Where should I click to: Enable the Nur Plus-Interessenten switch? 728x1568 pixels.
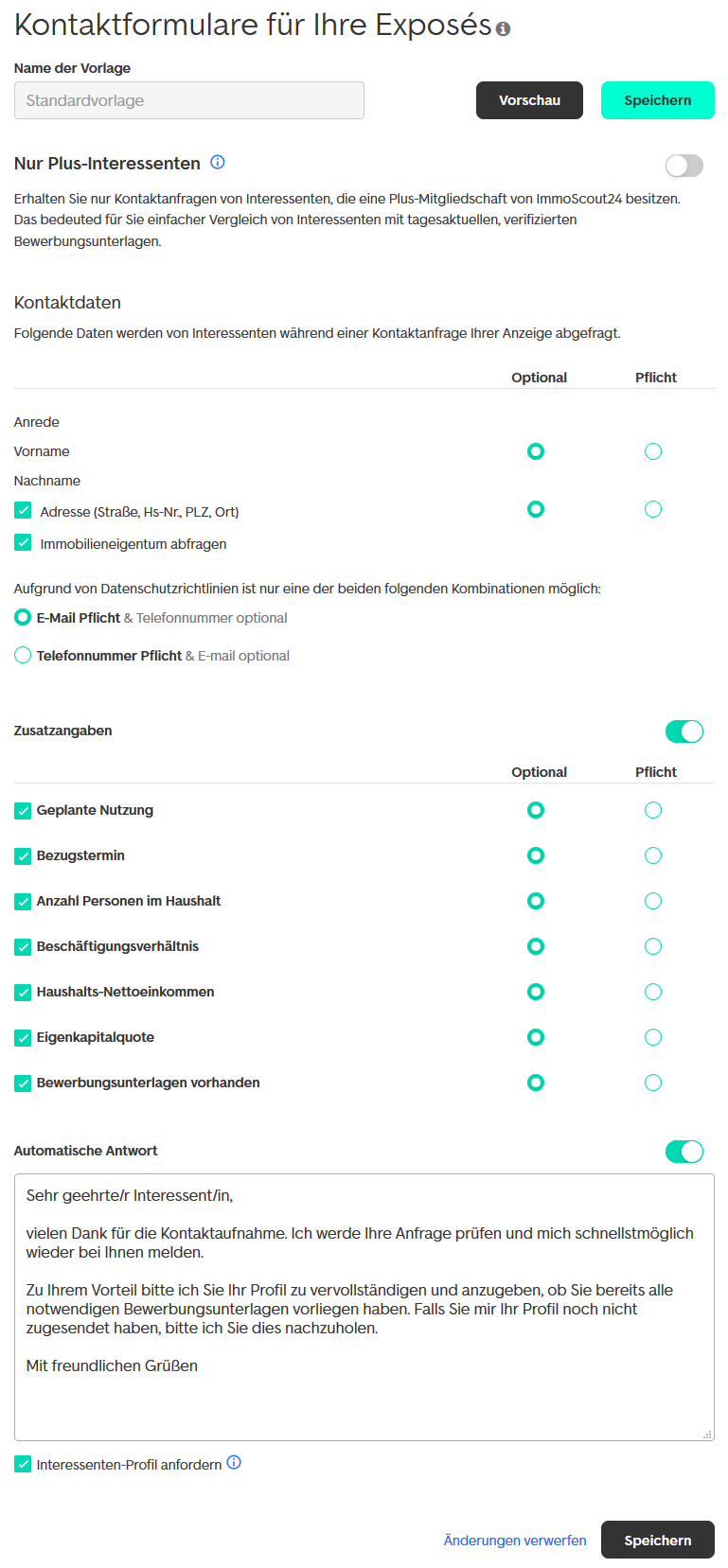tap(684, 166)
